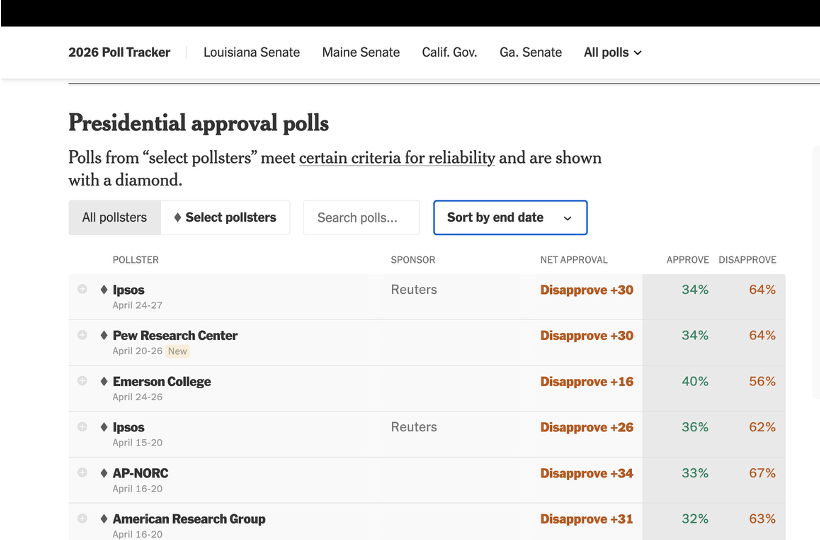
Task: Expand the Ipsos April 15-20 poll row
Action: pyautogui.click(x=82, y=427)
